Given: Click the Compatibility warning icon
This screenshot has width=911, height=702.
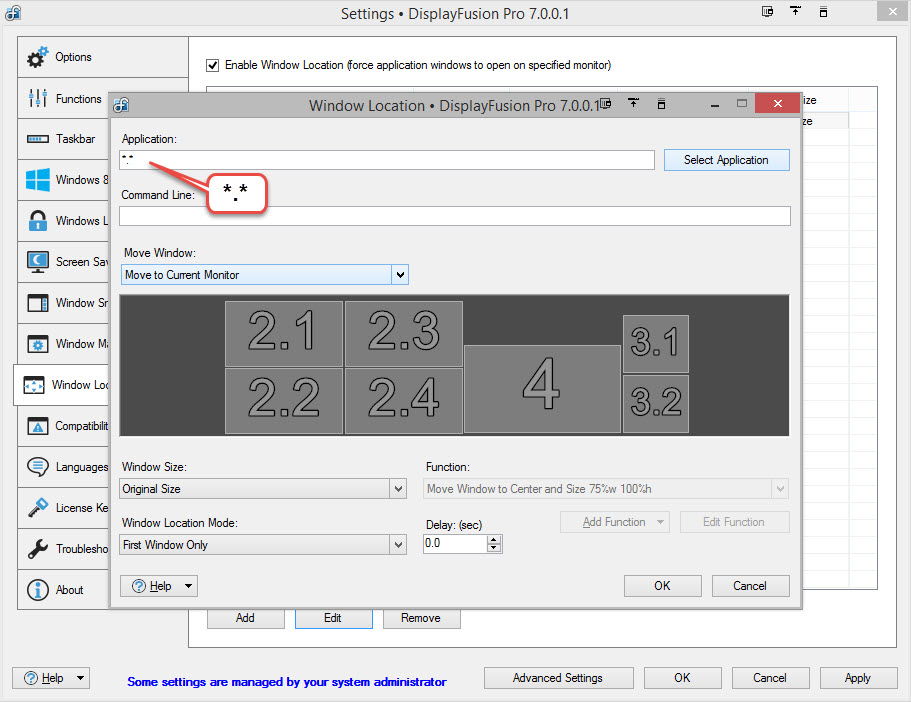Looking at the screenshot, I should pos(38,426).
